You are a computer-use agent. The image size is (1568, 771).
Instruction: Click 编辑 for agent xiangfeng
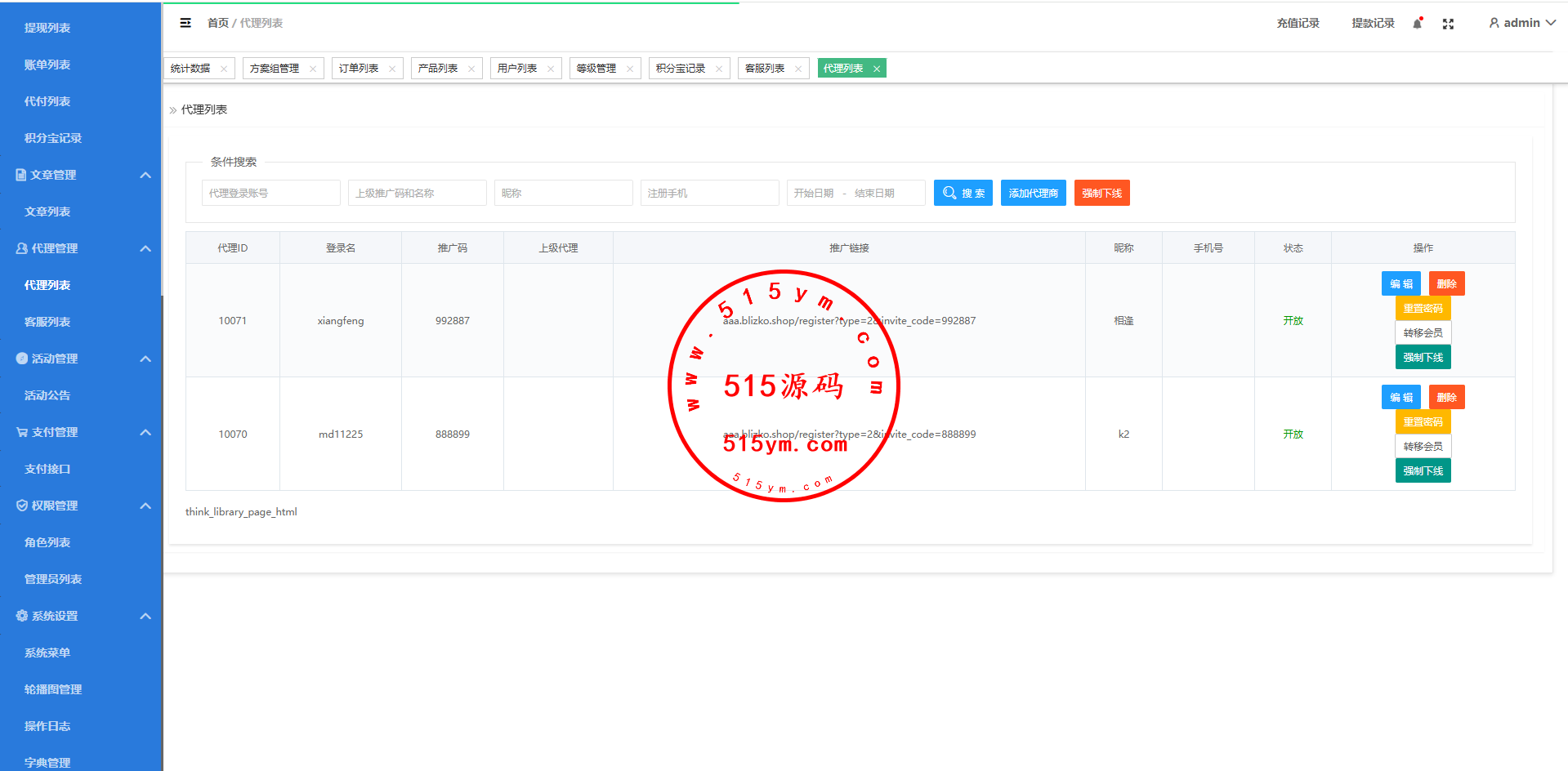click(x=1400, y=283)
